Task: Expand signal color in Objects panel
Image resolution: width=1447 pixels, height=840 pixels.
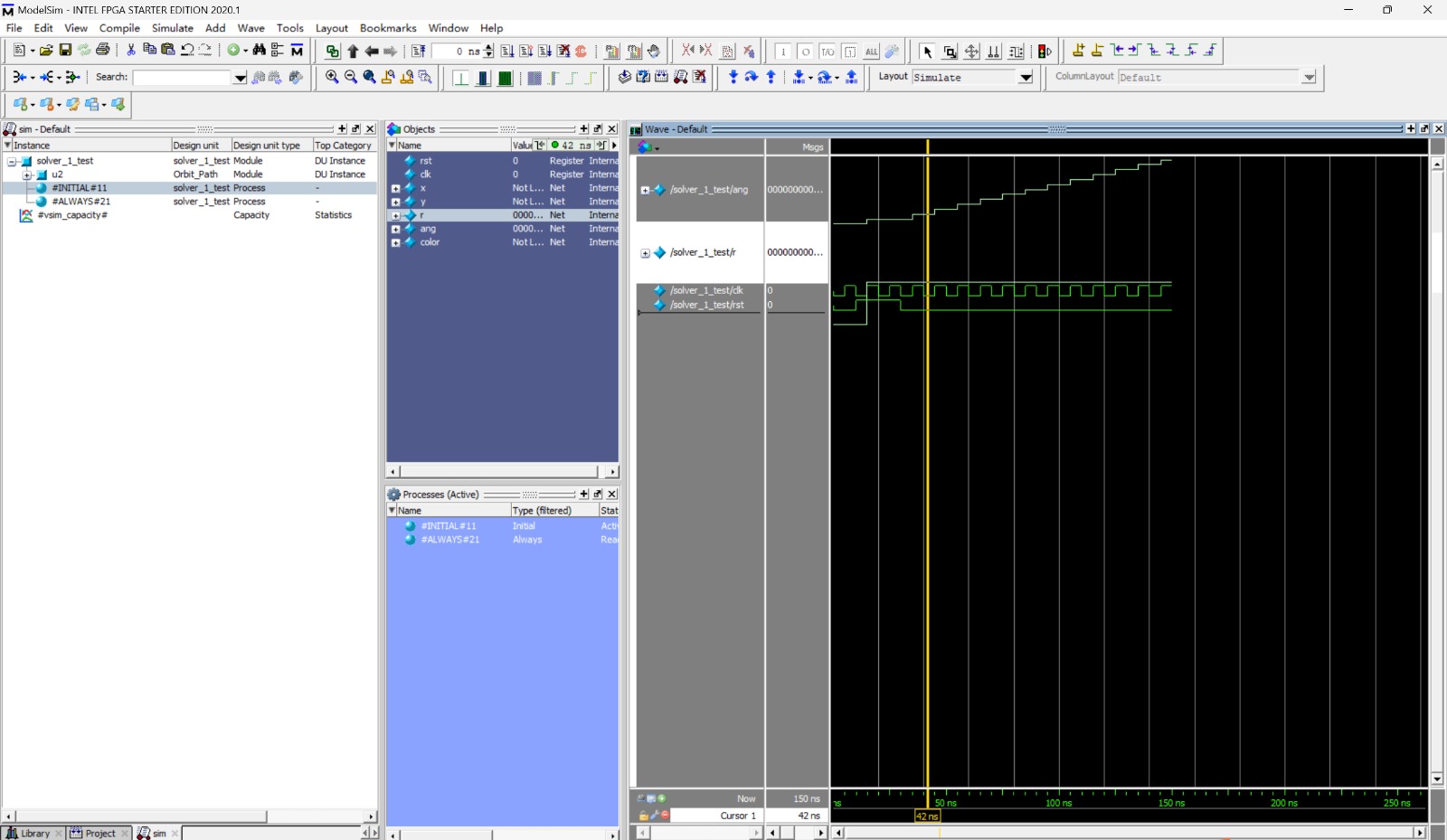Action: coord(395,242)
